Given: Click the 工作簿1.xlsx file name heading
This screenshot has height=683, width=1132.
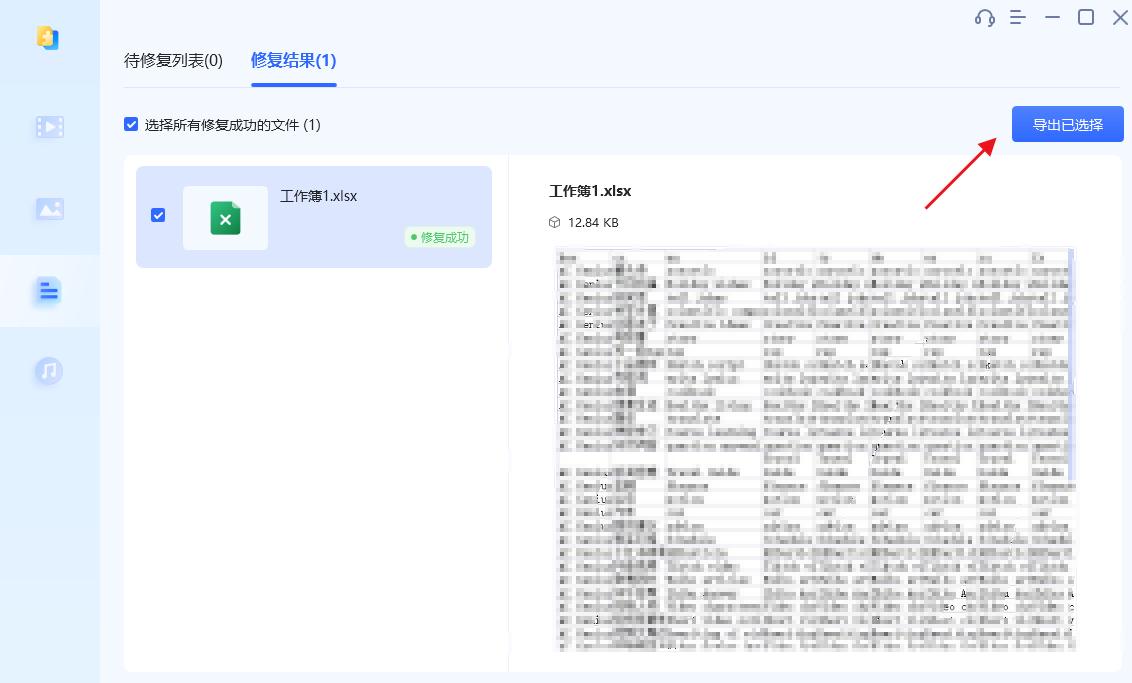Looking at the screenshot, I should click(591, 190).
